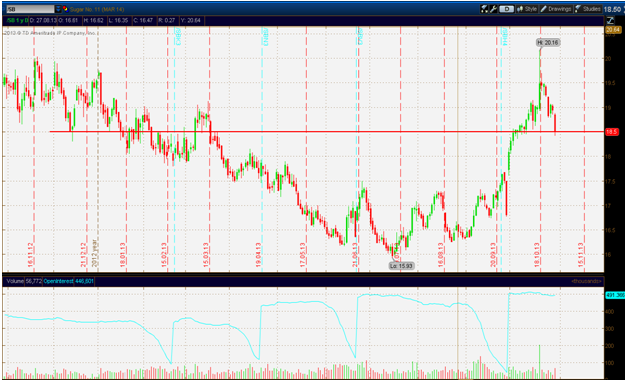Click the /SB symbol input field
Viewport: 627px width, 383px height.
click(30, 9)
